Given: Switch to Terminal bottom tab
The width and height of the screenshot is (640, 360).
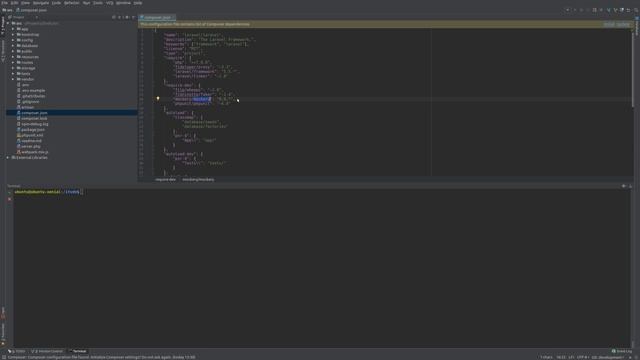Looking at the screenshot, I should 78,351.
